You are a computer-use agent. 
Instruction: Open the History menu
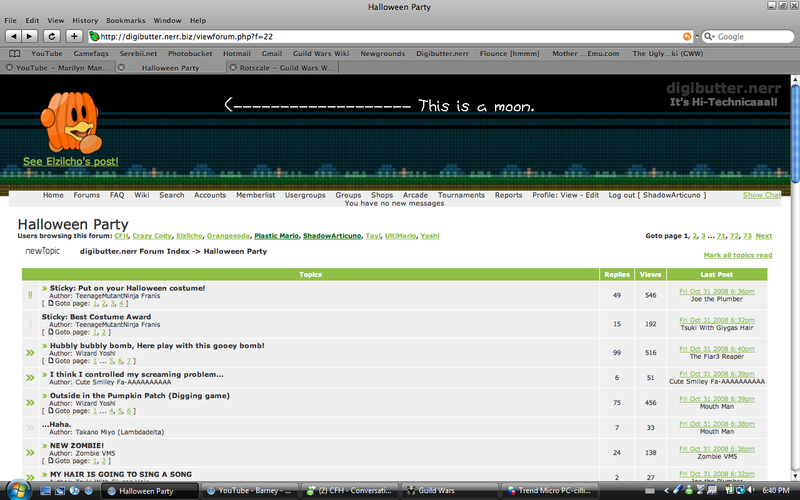click(x=85, y=20)
